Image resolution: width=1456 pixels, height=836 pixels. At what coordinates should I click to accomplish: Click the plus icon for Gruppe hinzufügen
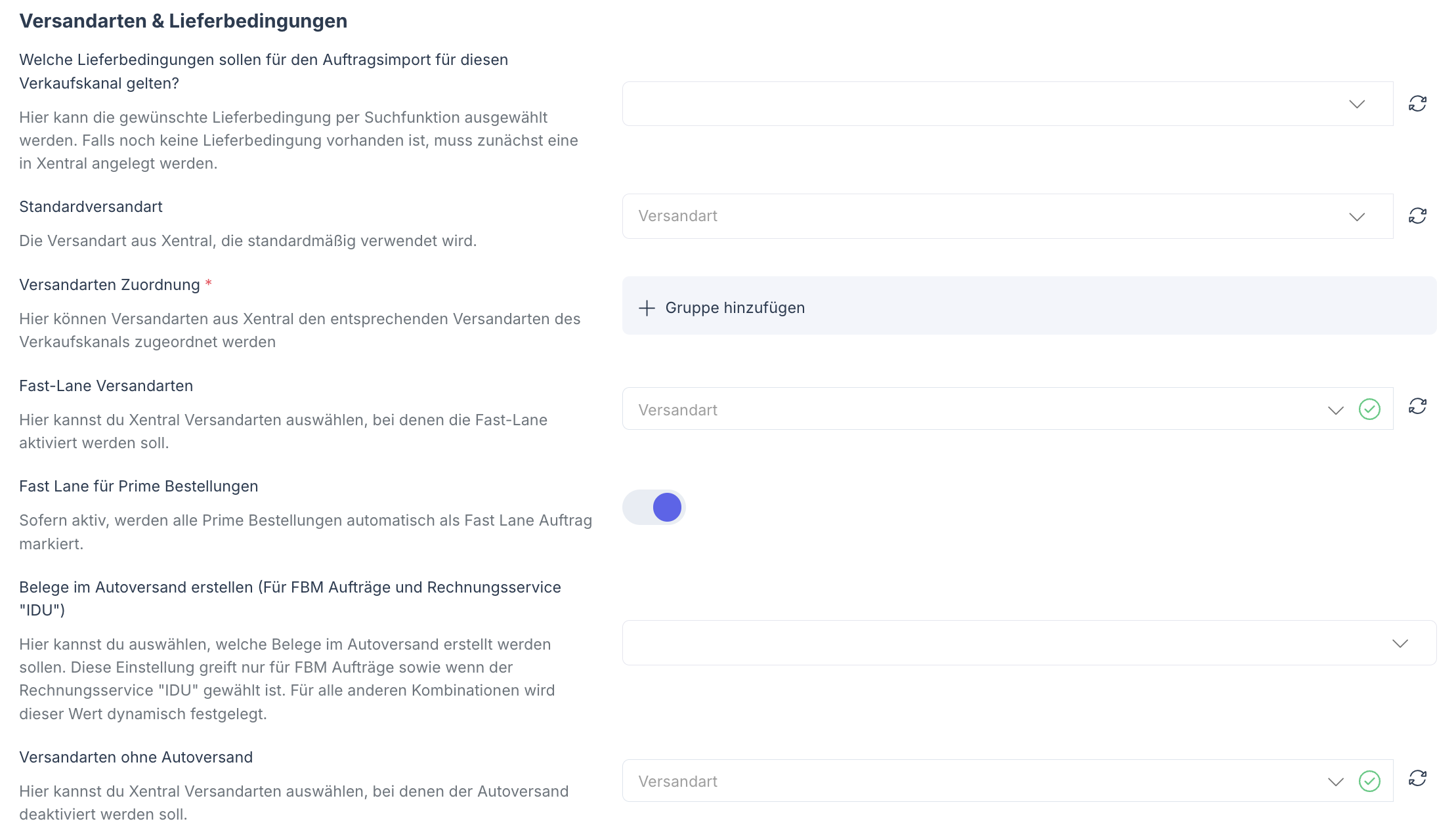(647, 308)
